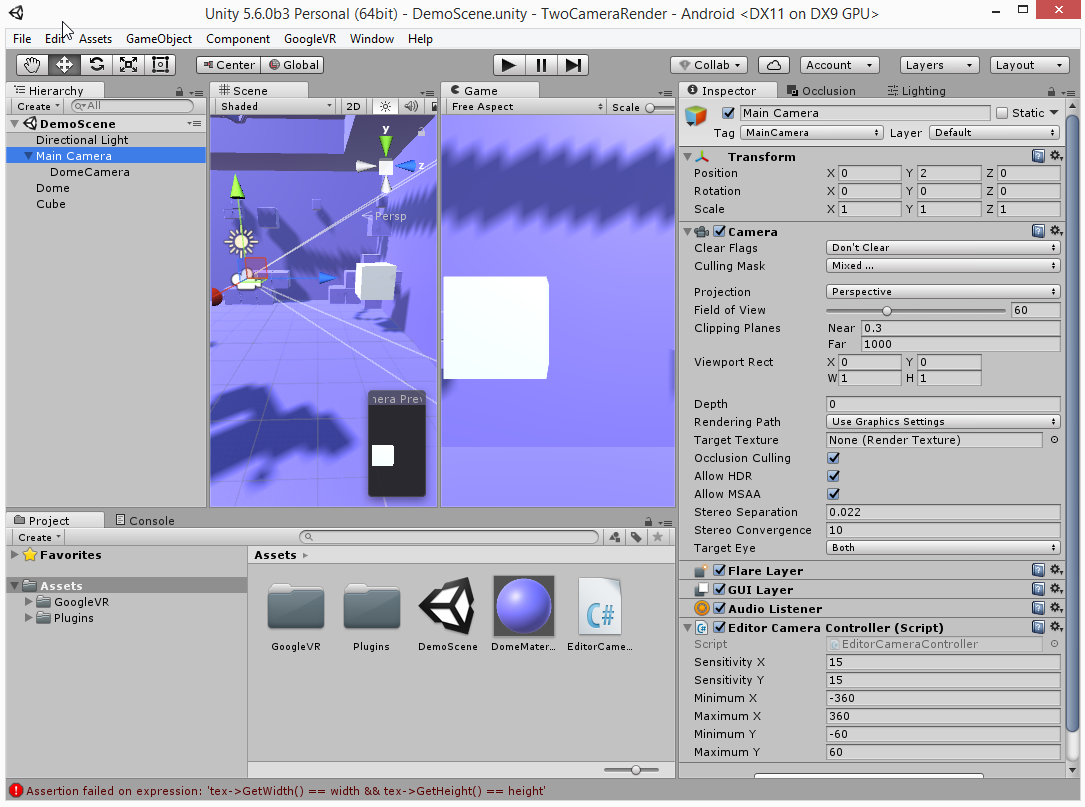Image resolution: width=1085 pixels, height=807 pixels.
Task: Switch to the Lighting tab
Action: click(x=916, y=91)
